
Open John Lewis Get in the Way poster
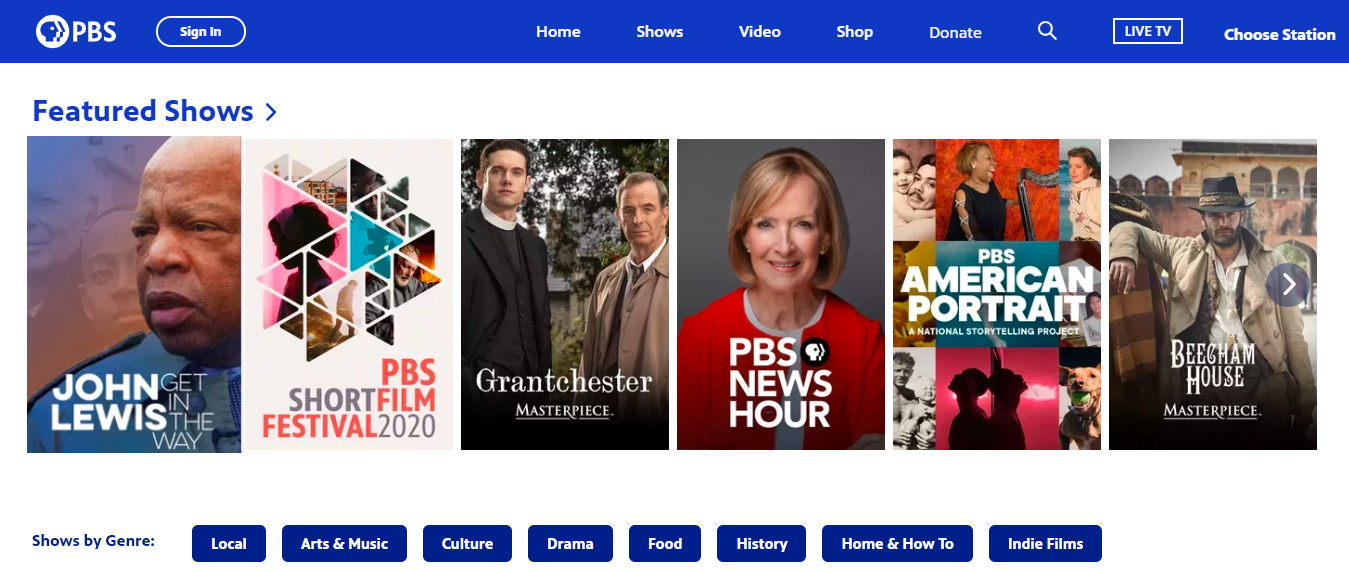tap(134, 294)
